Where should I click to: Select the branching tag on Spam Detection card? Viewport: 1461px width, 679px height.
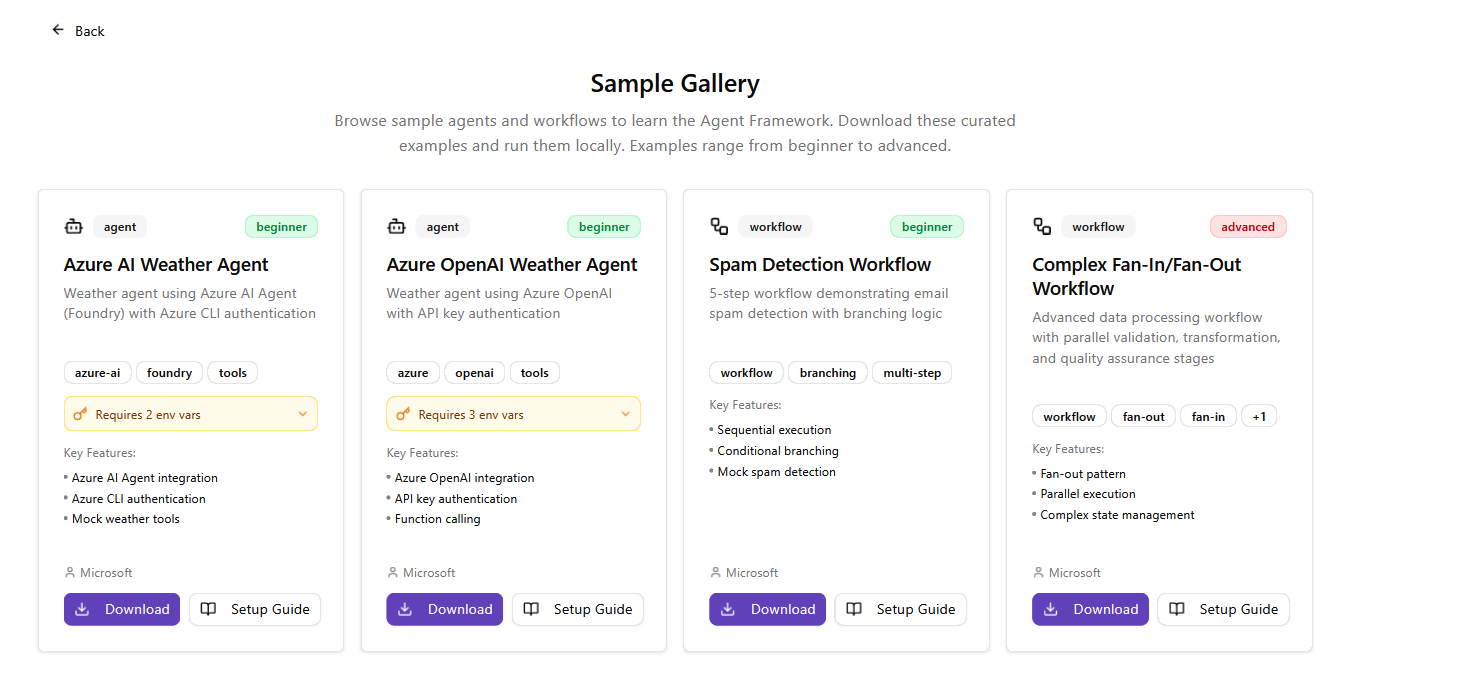[x=827, y=373]
